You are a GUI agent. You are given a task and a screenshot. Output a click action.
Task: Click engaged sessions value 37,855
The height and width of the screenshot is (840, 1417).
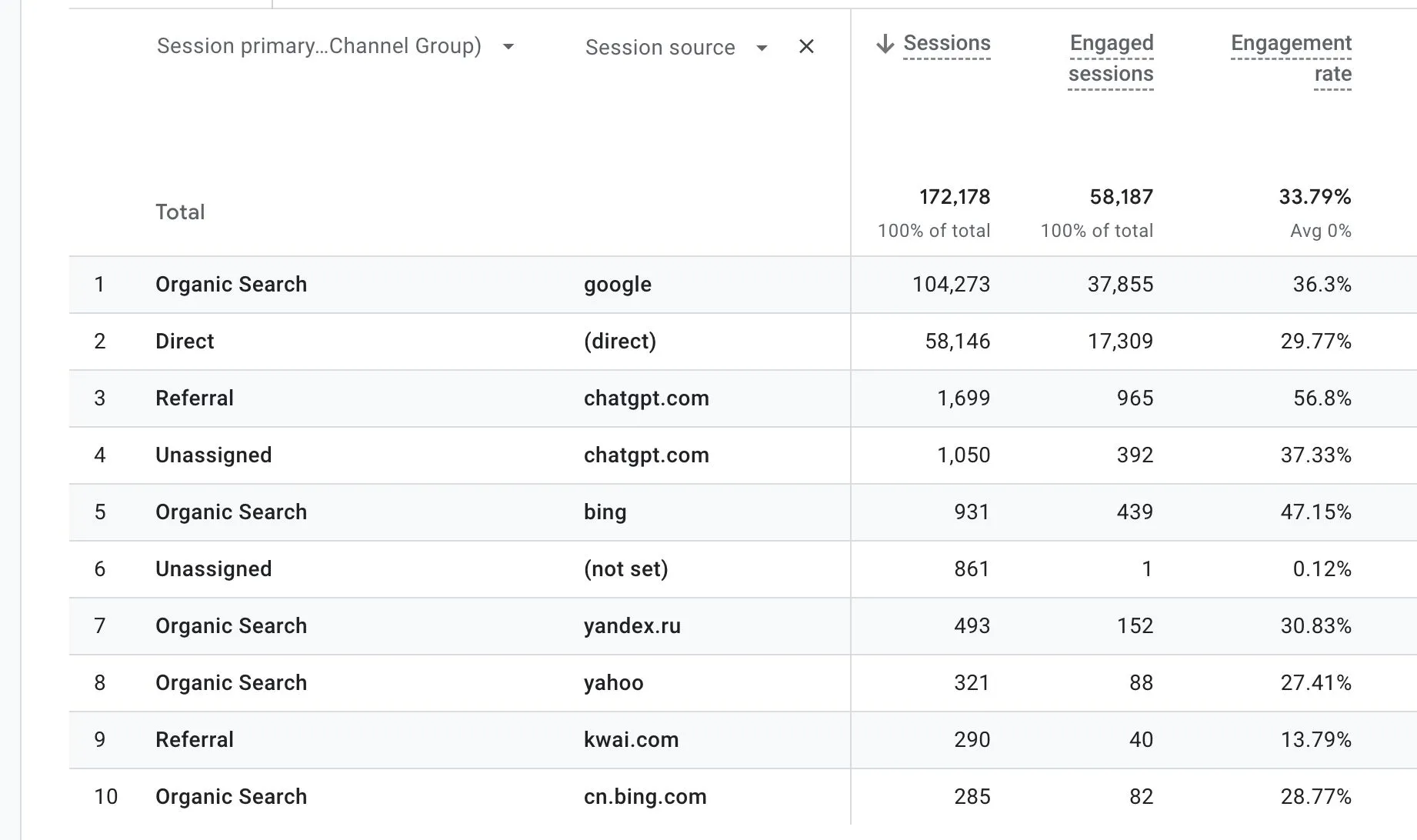click(x=1120, y=285)
